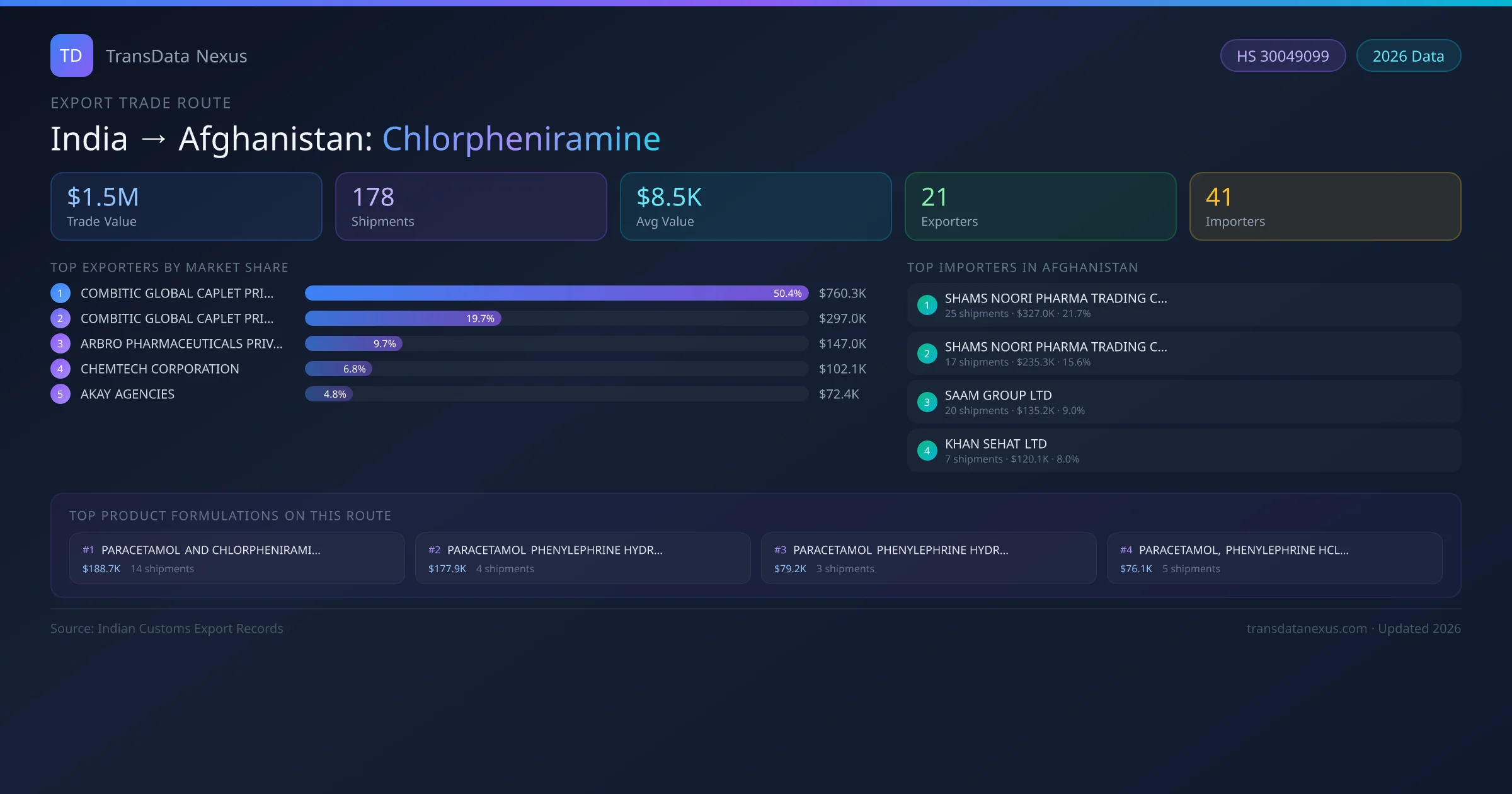Viewport: 1512px width, 794px height.
Task: Select the 2026 Data pill
Action: click(1408, 56)
